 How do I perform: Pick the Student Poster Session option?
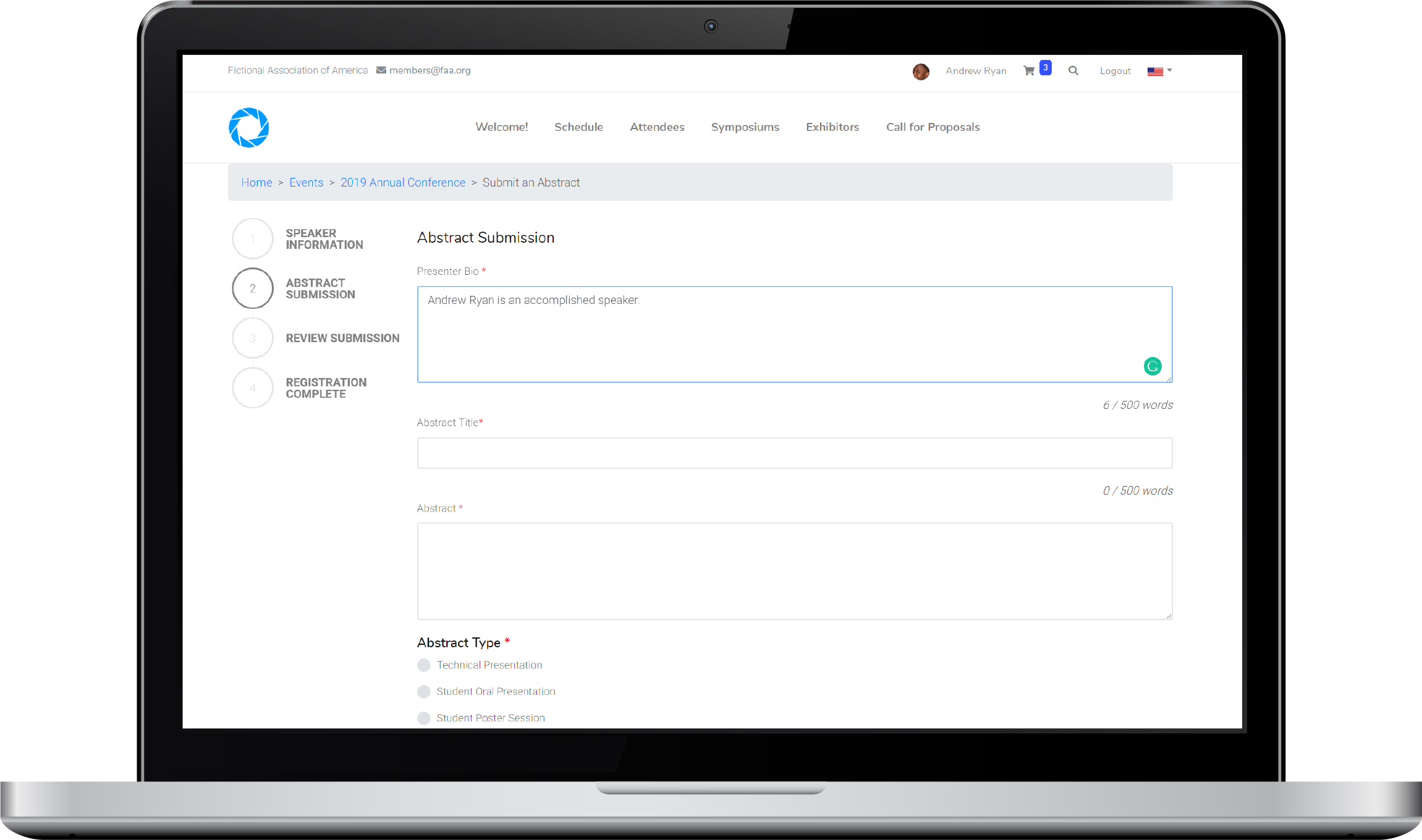click(424, 718)
